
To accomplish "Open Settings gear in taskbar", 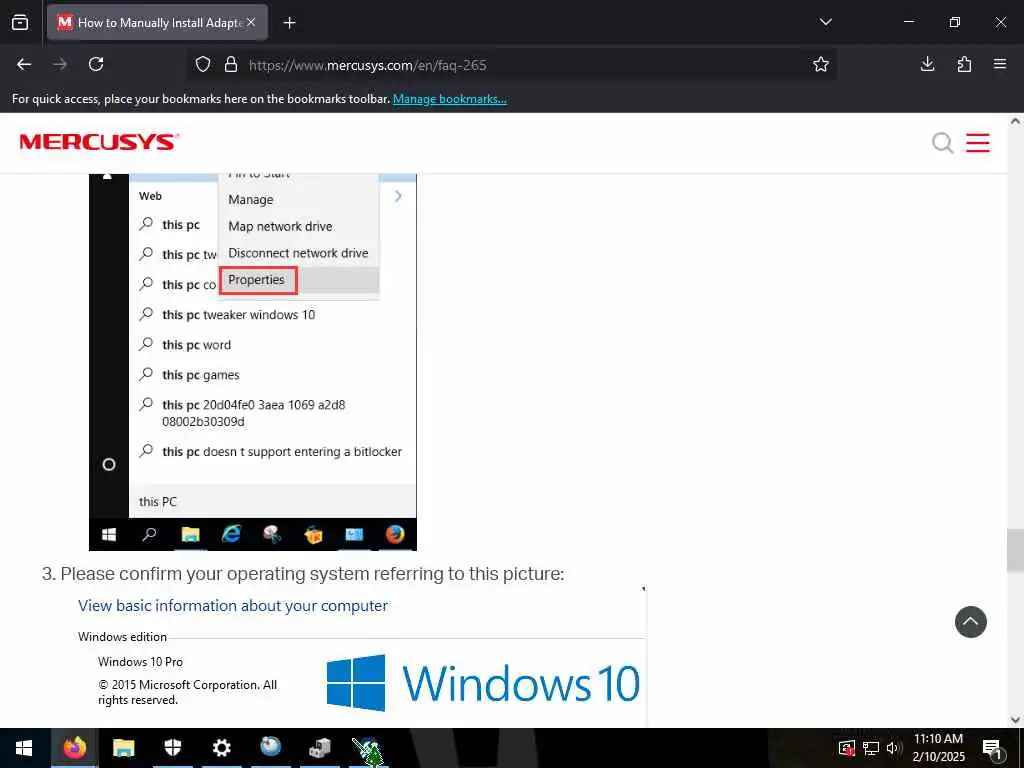I will click(221, 748).
